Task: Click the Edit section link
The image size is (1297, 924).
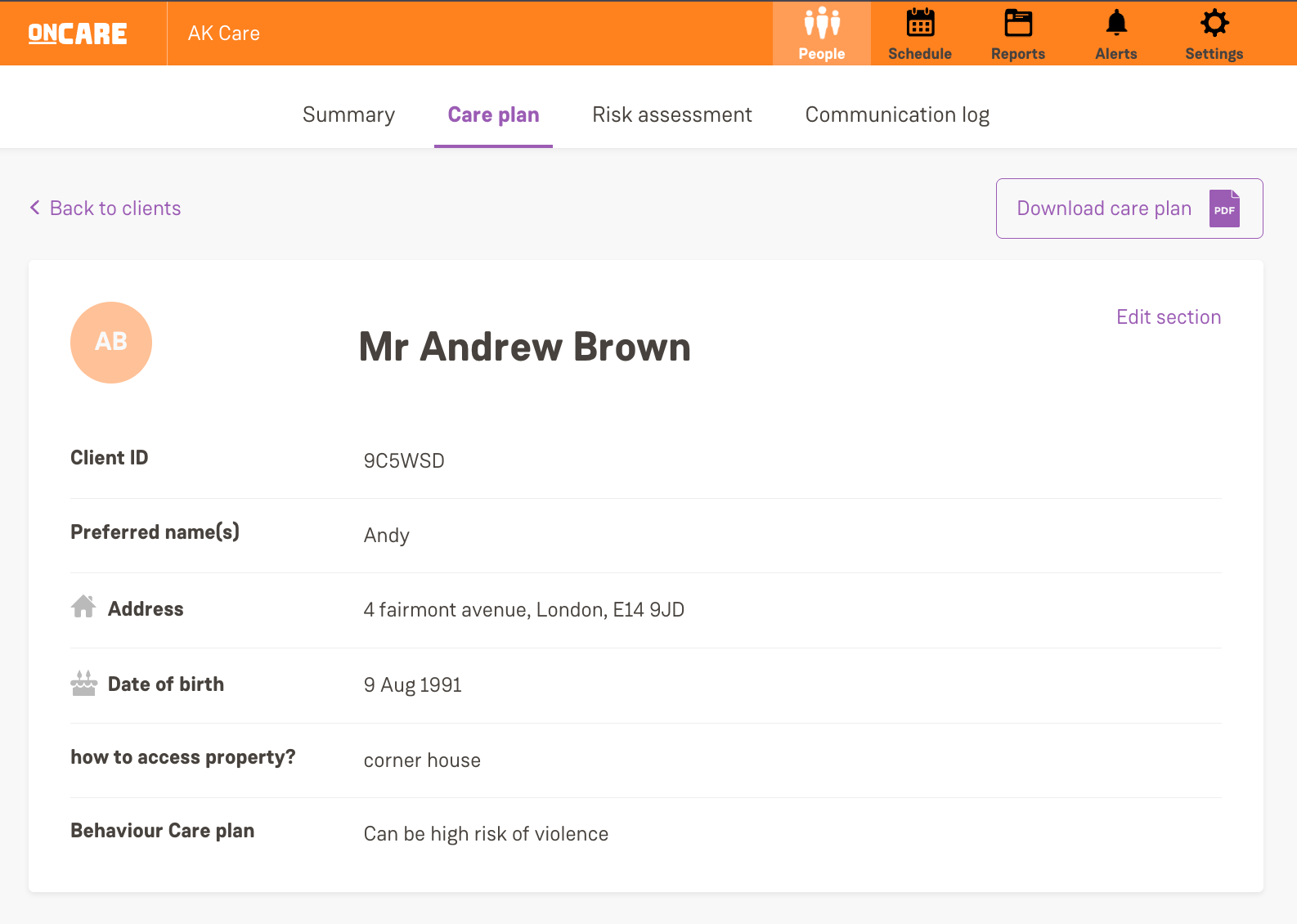Action: (1168, 317)
